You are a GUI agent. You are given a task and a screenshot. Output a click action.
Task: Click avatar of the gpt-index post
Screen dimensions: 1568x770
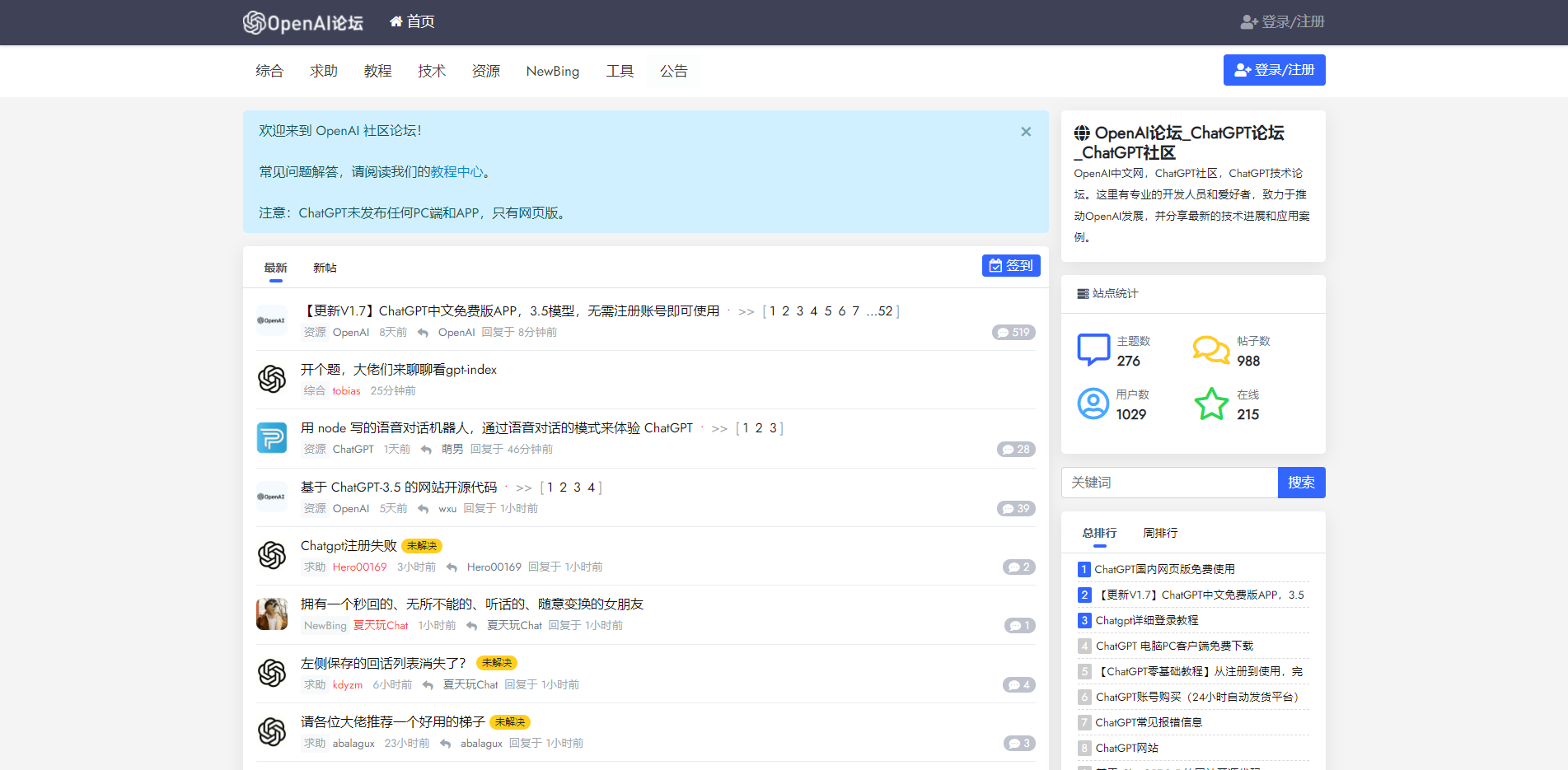click(272, 379)
